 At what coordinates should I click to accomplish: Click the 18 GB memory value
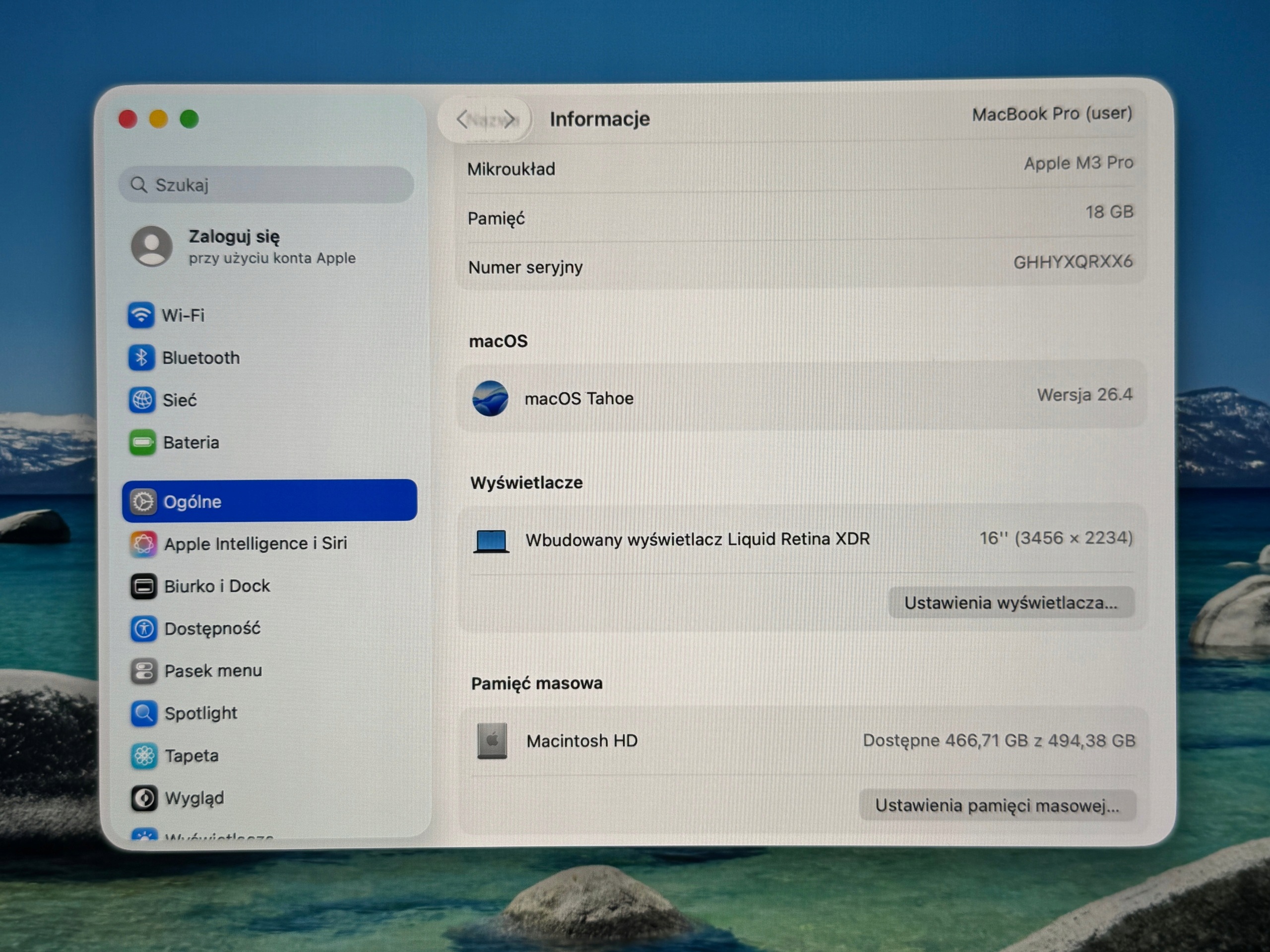pyautogui.click(x=1109, y=212)
